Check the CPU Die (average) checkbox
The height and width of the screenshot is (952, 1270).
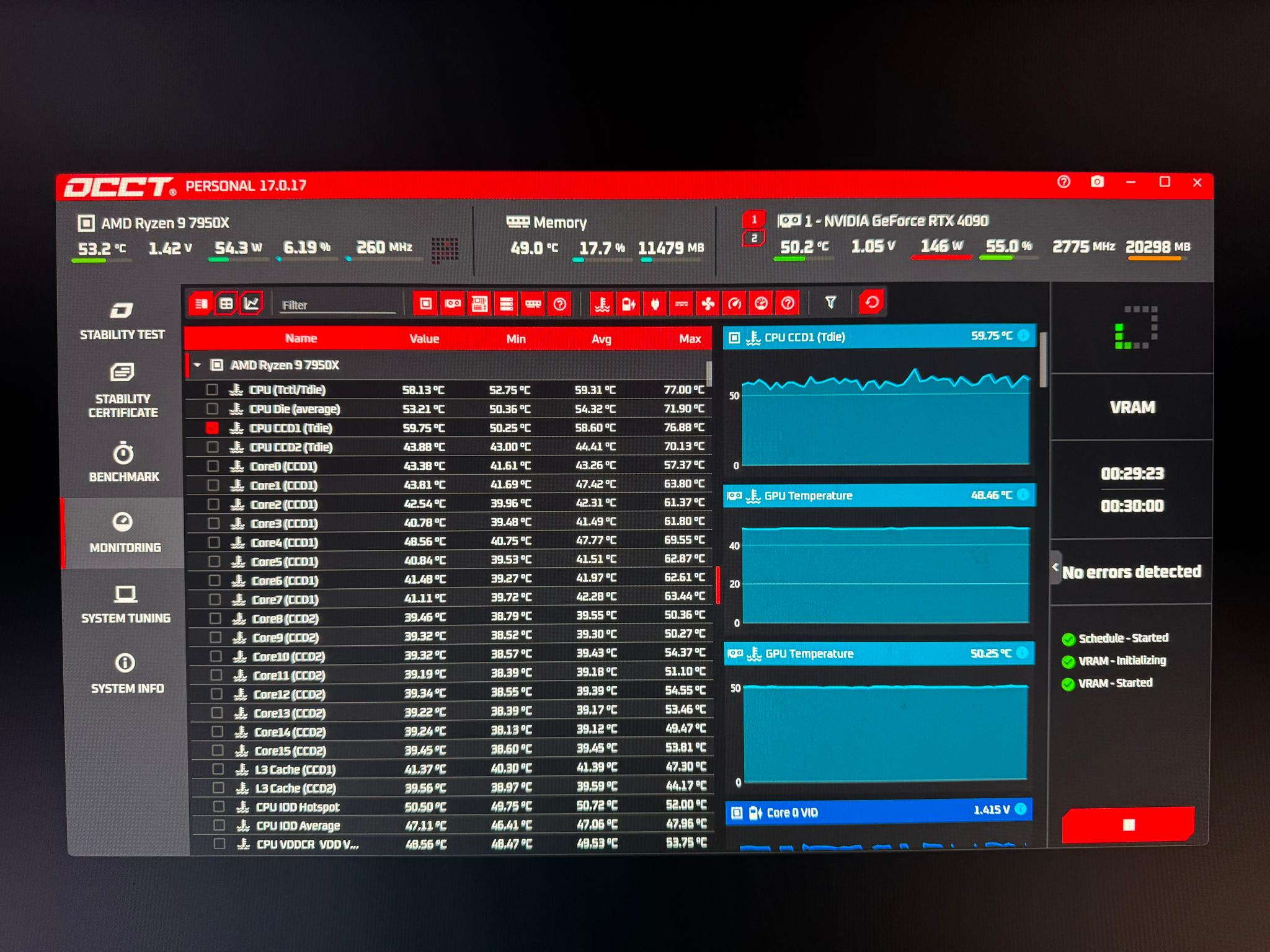pyautogui.click(x=212, y=409)
